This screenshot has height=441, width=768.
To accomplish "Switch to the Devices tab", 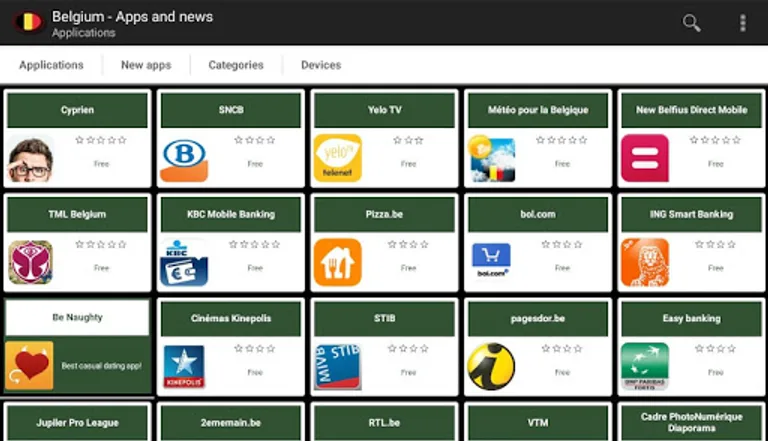I will tap(321, 65).
